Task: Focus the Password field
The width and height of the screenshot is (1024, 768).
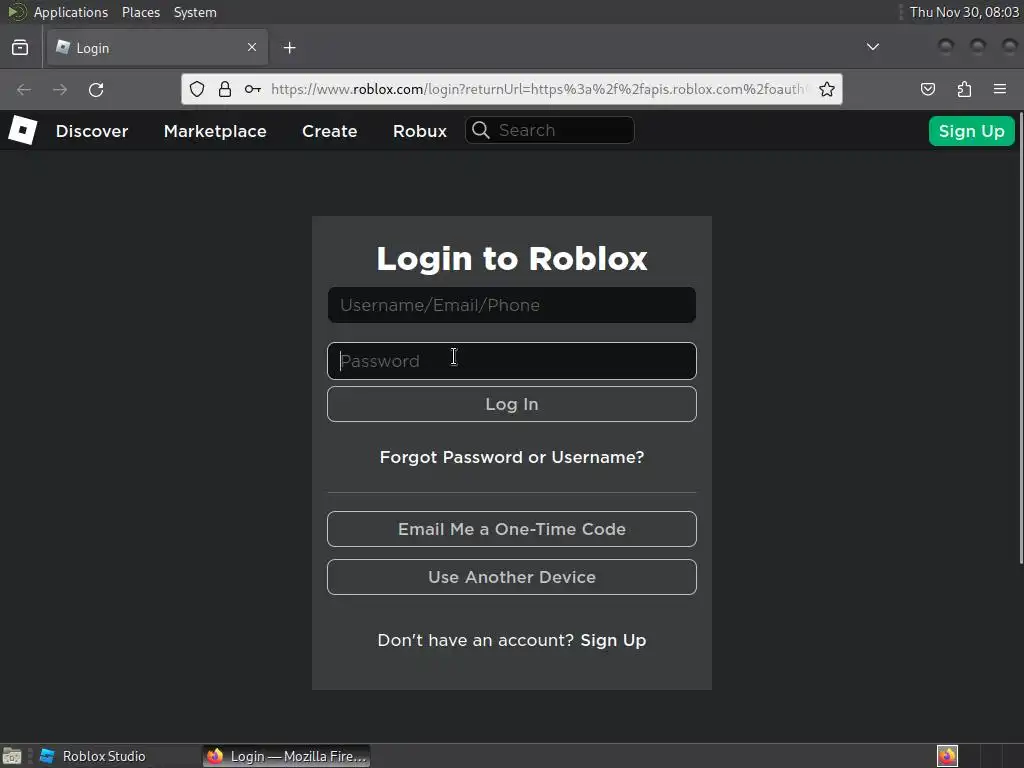Action: tap(512, 361)
